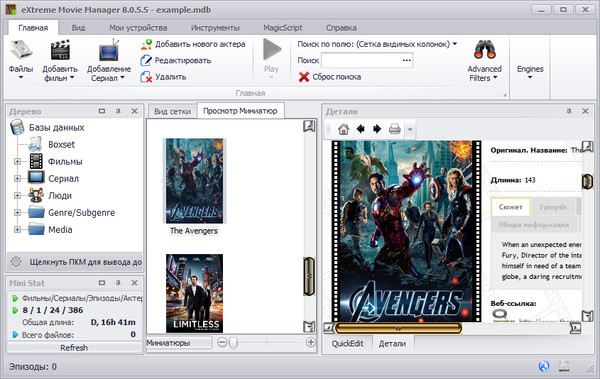Open the dropdown arrow next to the printer
Viewport: 600px width, 379px height.
410,129
